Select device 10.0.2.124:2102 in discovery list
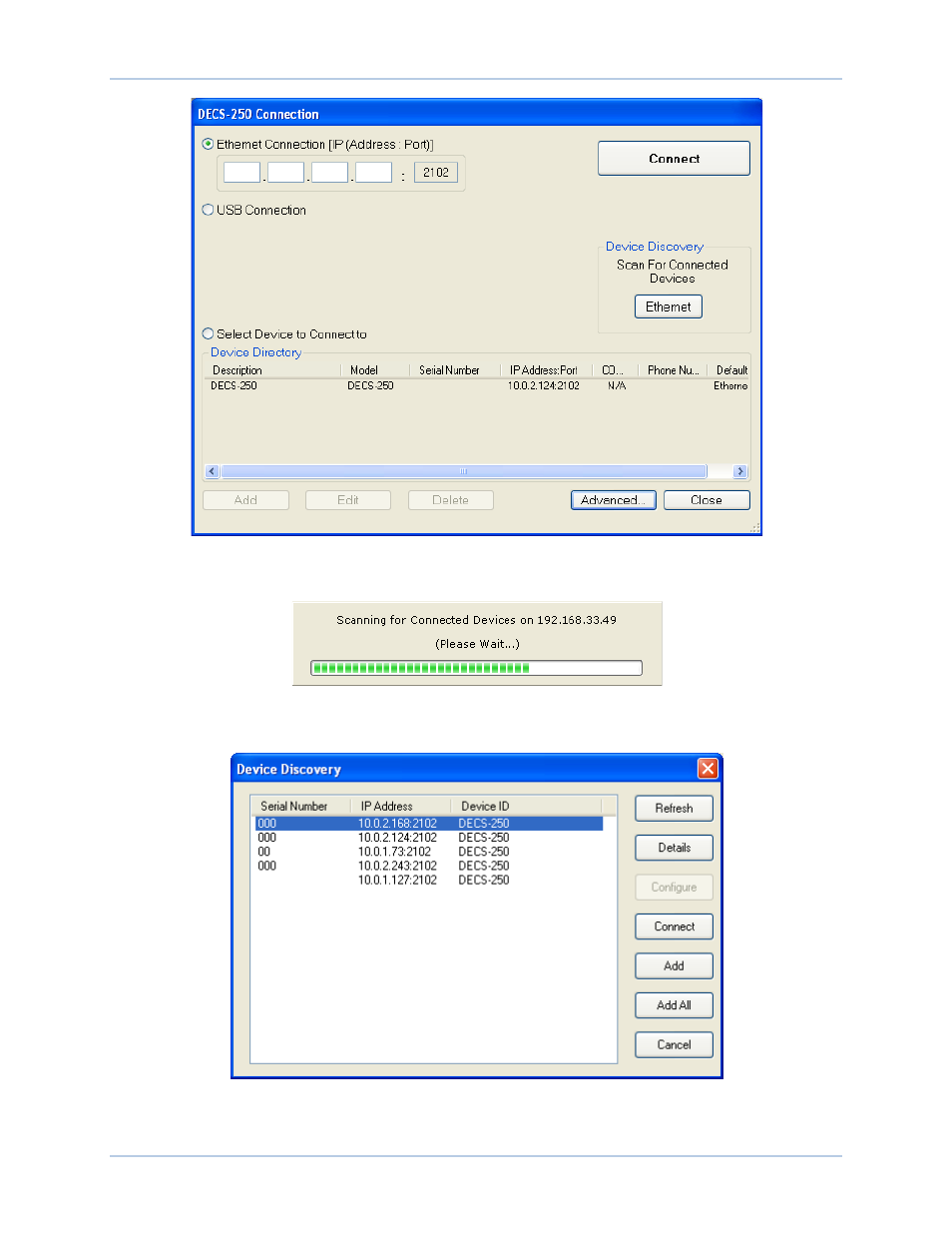The height and width of the screenshot is (1233, 952). pyautogui.click(x=429, y=838)
